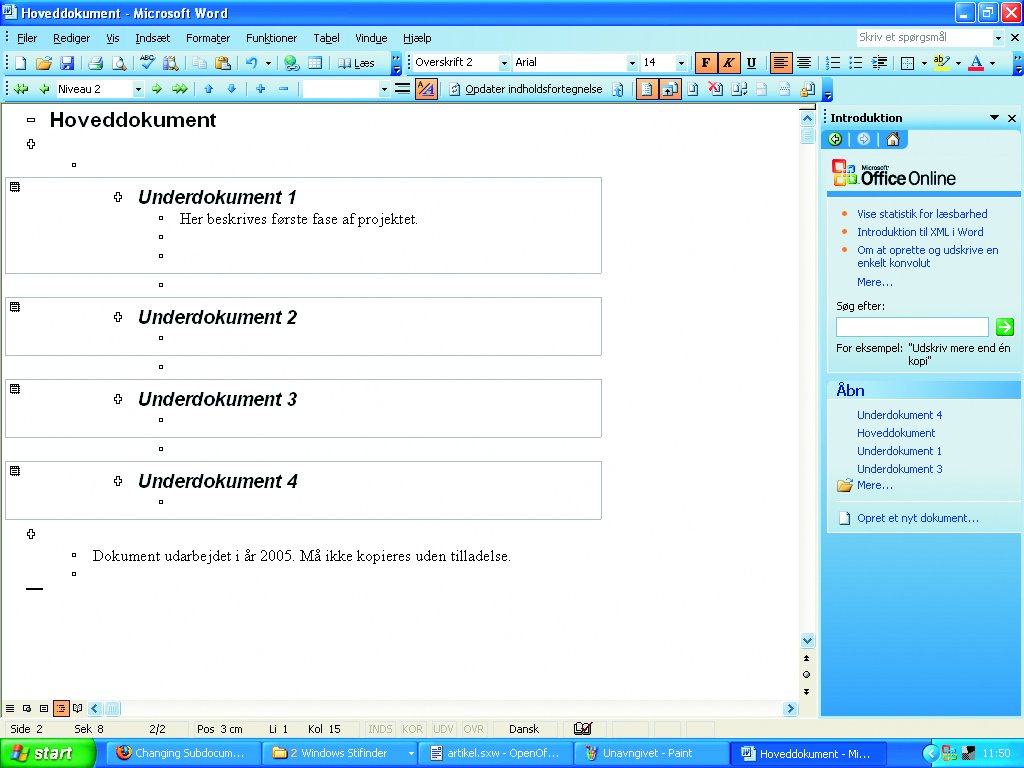The height and width of the screenshot is (768, 1024).
Task: Open link Introduktion til XML i Word
Action: click(920, 232)
